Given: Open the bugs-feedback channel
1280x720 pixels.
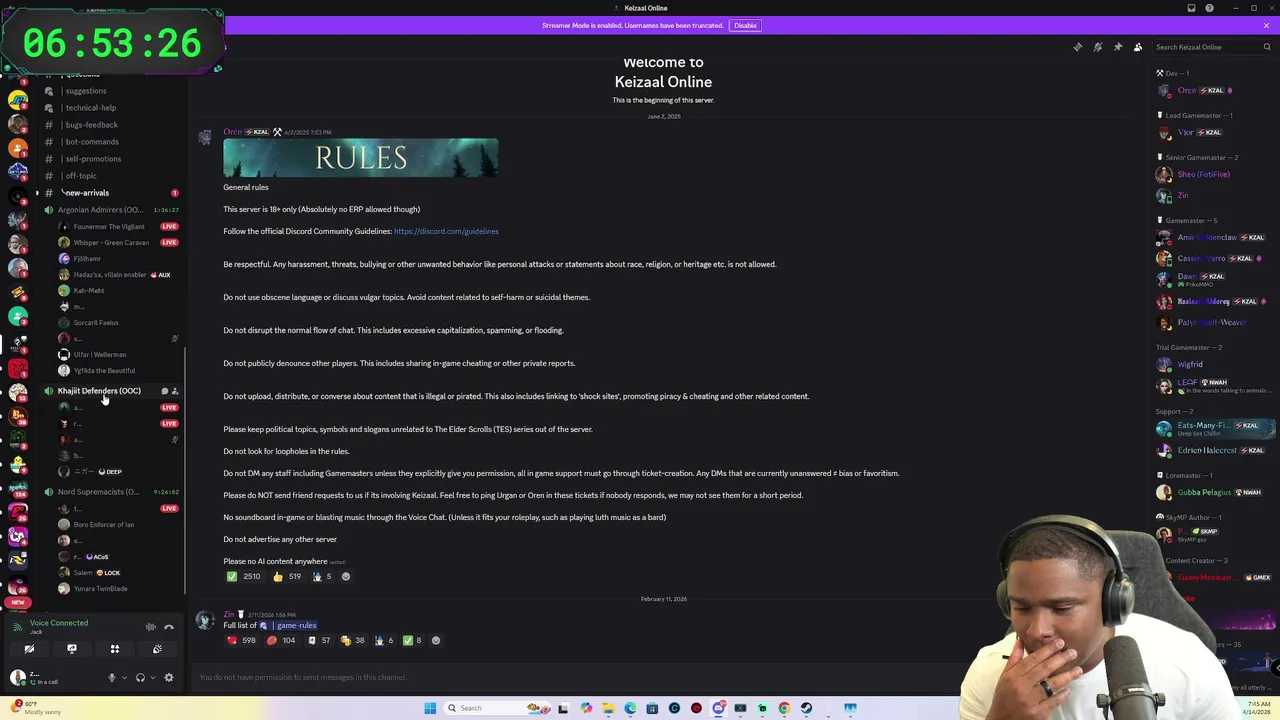Looking at the screenshot, I should (91, 125).
